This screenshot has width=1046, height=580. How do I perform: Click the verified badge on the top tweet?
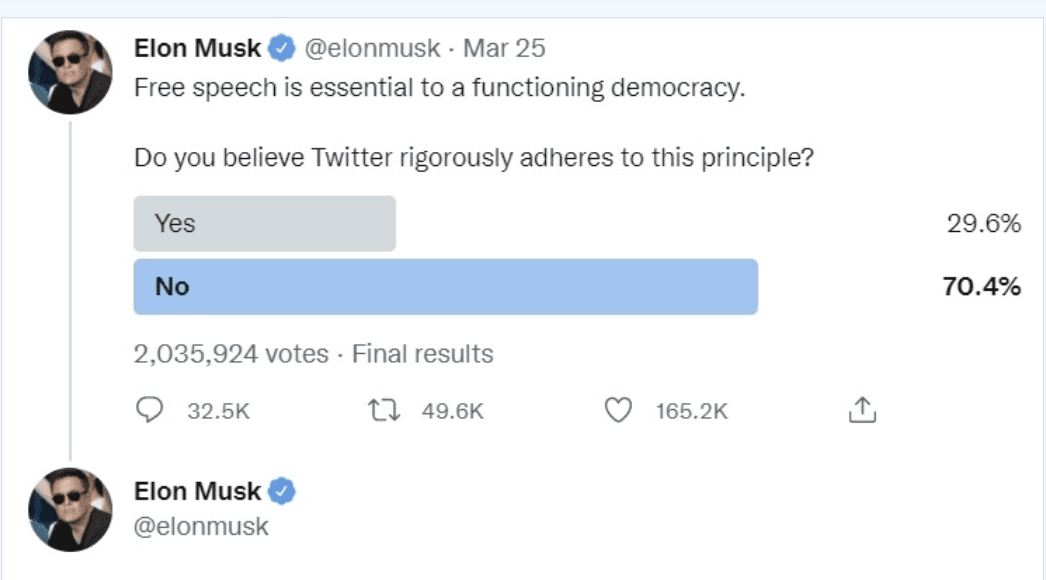coord(283,48)
